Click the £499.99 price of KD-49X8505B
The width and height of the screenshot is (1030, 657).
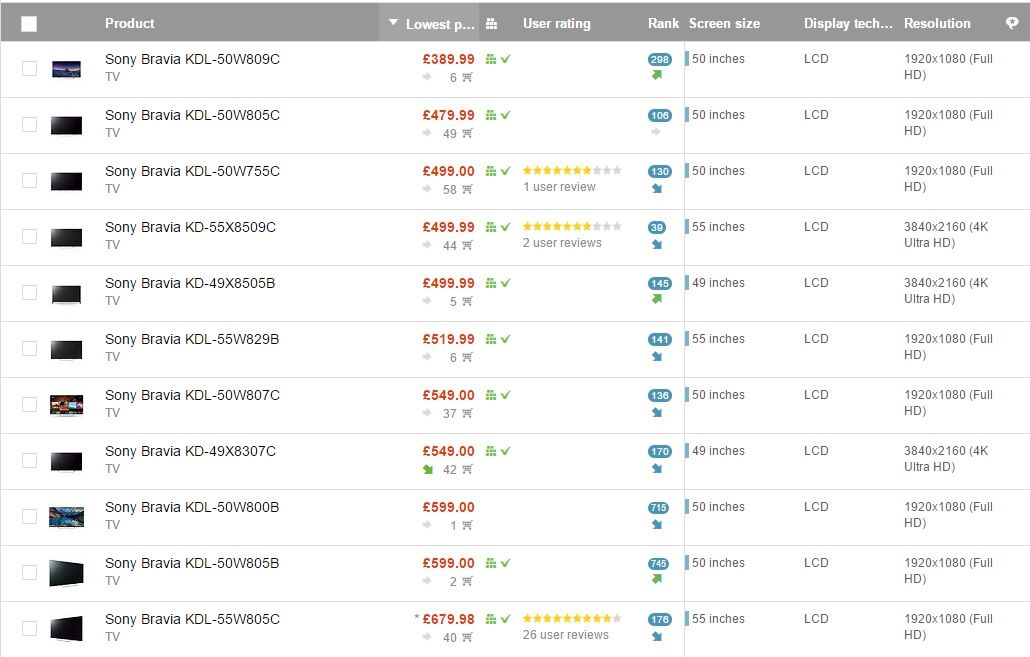point(448,283)
